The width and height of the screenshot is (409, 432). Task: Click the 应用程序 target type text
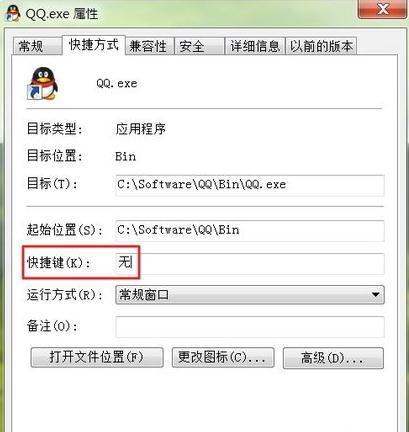(141, 129)
